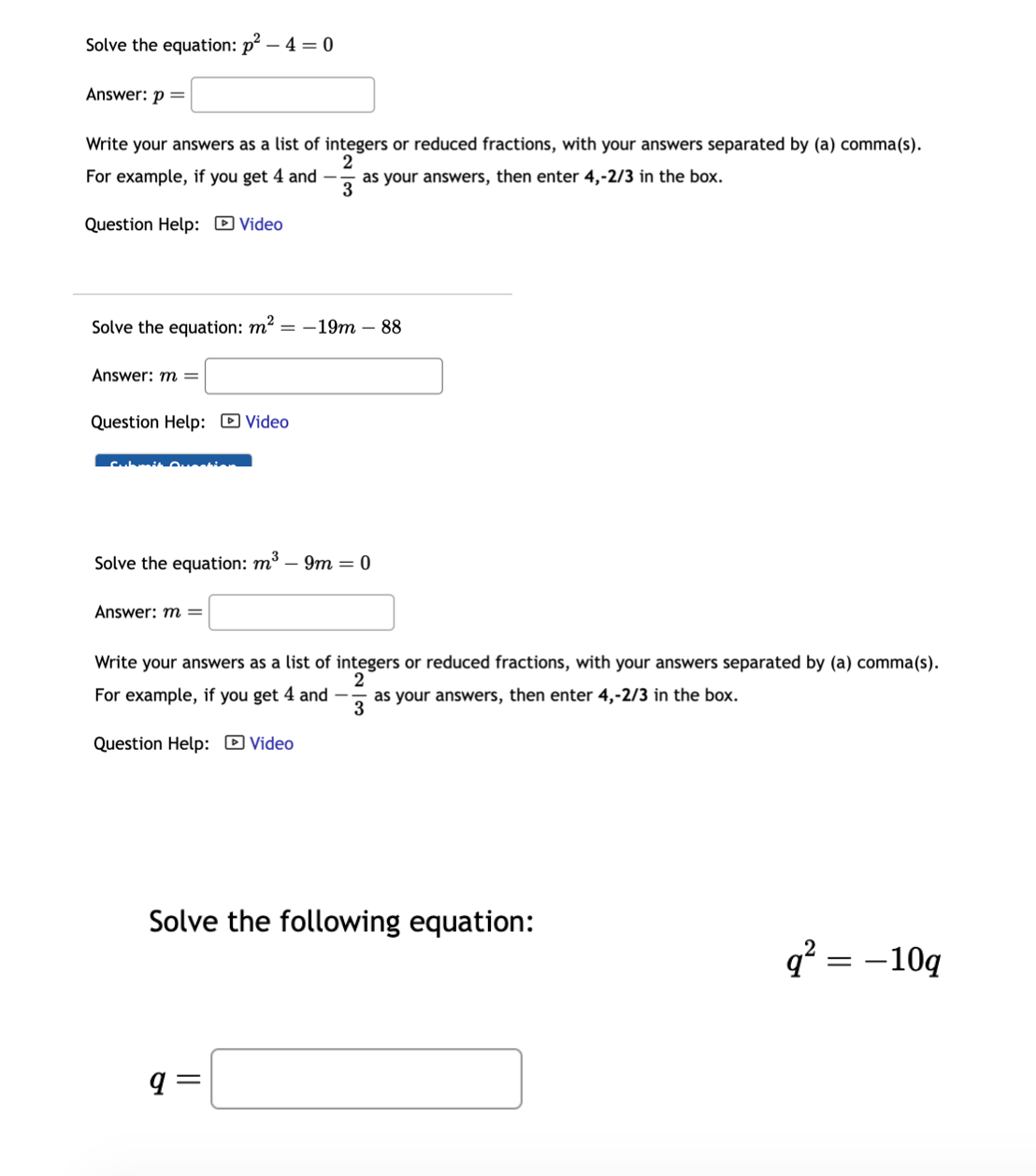Click the play icon beside the second Video link
The image size is (1036, 1176).
tap(230, 422)
